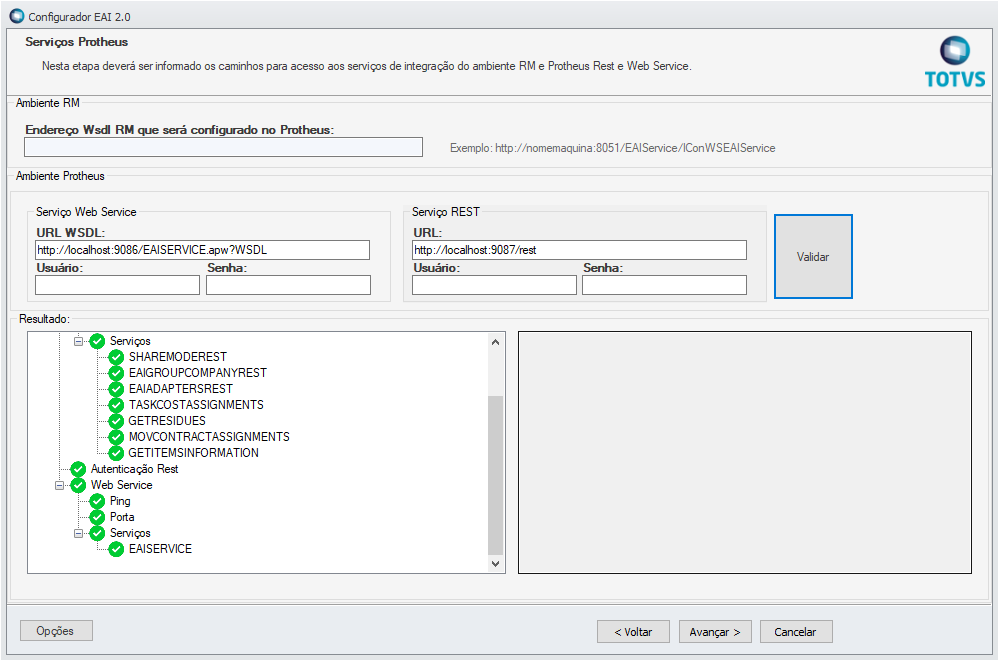Select the EAISERVICE tree item

click(160, 549)
